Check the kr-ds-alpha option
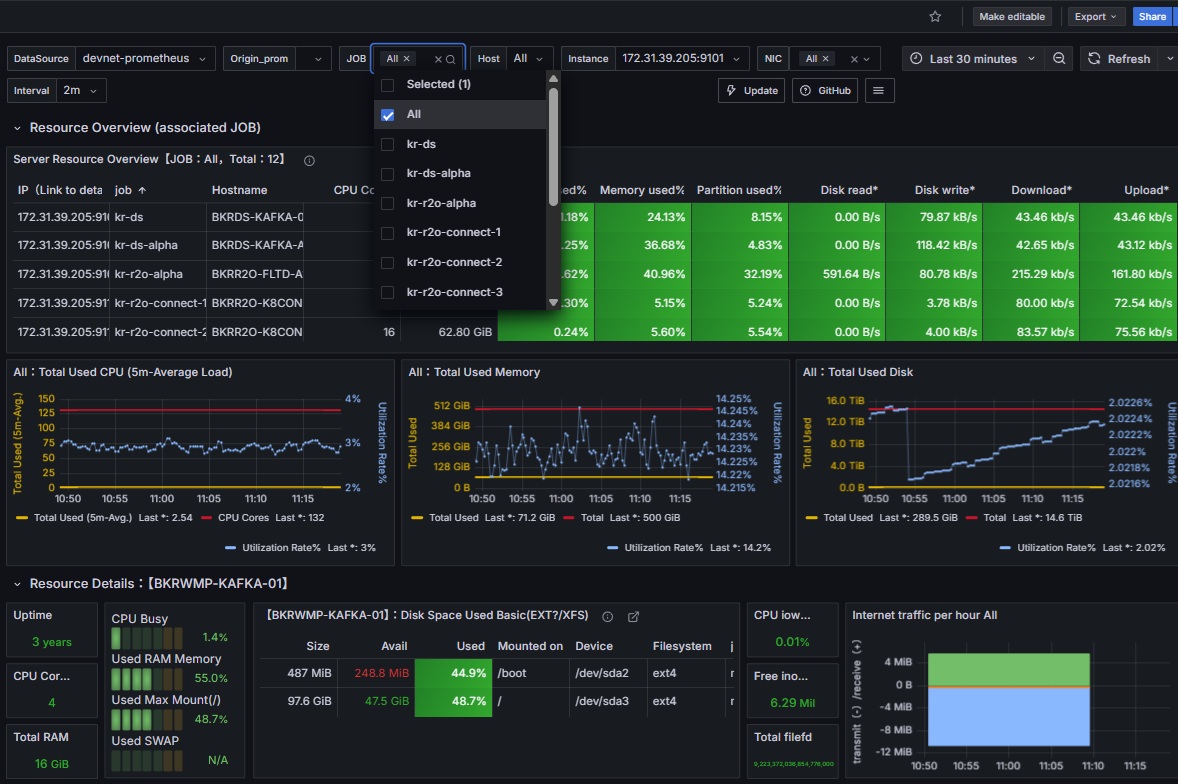1178x784 pixels. click(388, 173)
